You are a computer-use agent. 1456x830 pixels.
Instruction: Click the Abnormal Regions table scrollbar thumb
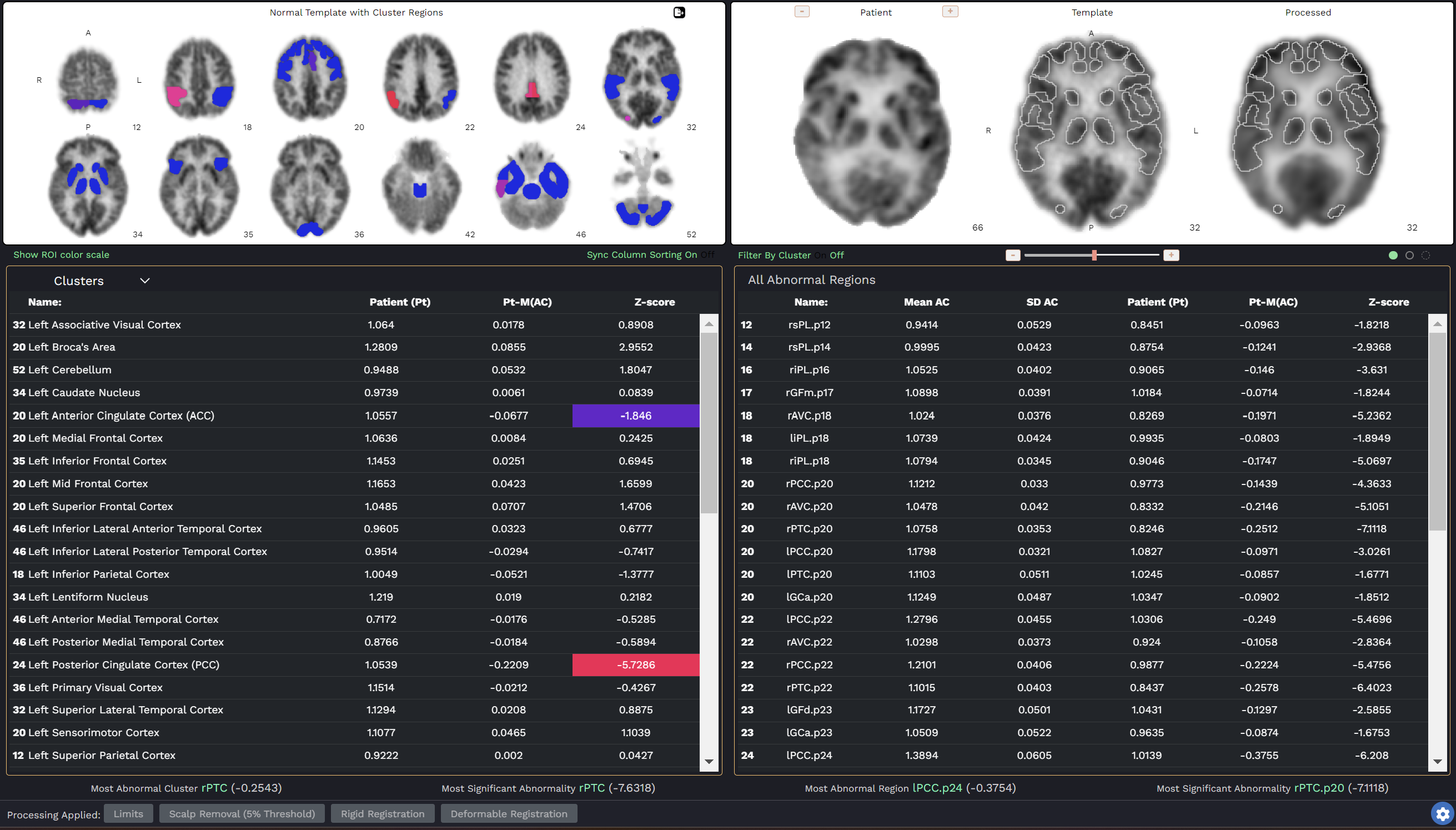point(1437,432)
